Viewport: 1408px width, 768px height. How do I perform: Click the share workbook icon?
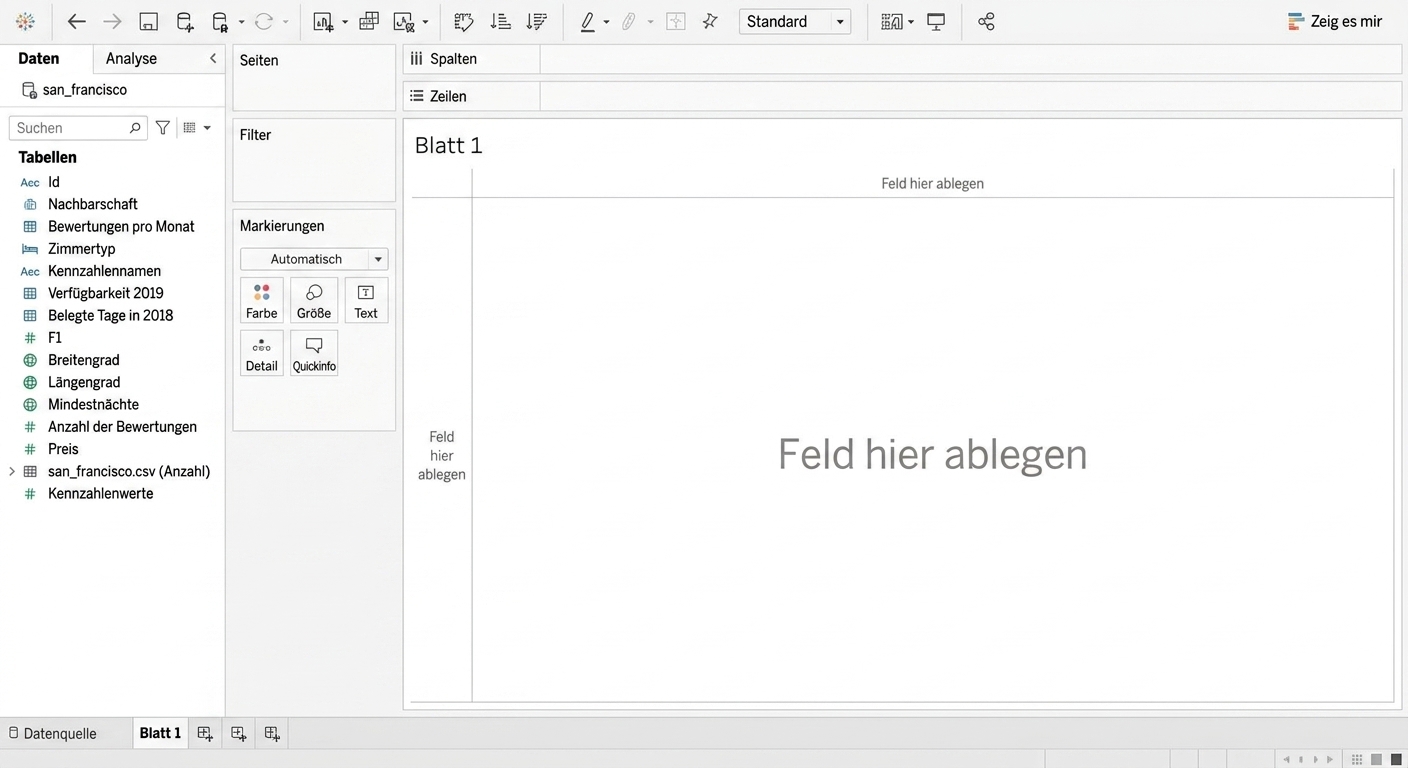click(x=986, y=21)
